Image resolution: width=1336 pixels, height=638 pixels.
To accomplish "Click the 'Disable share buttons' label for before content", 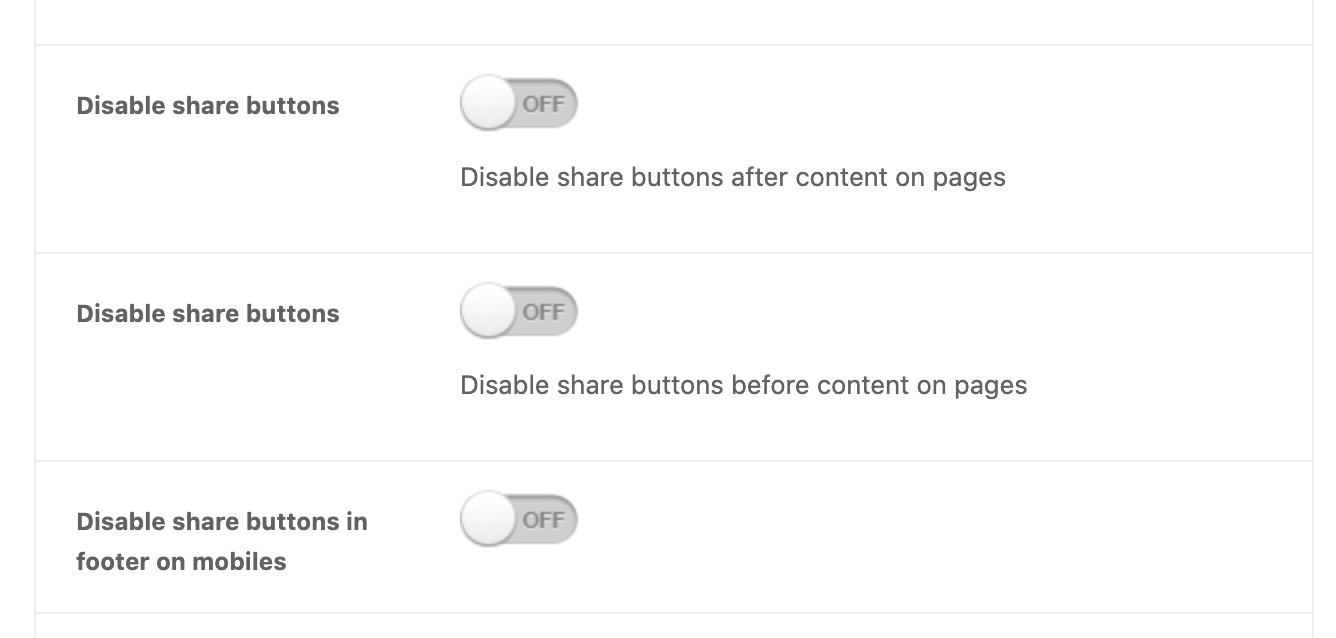I will (x=208, y=314).
